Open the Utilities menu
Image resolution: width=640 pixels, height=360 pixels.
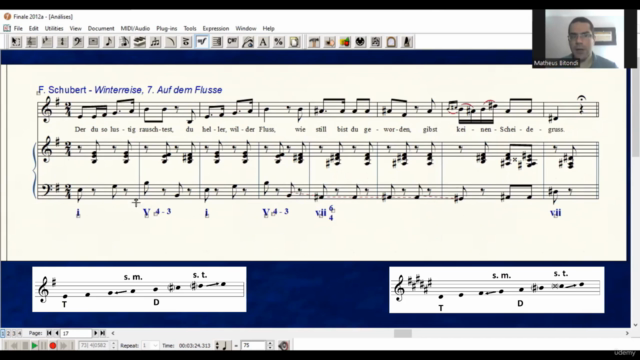tap(54, 29)
